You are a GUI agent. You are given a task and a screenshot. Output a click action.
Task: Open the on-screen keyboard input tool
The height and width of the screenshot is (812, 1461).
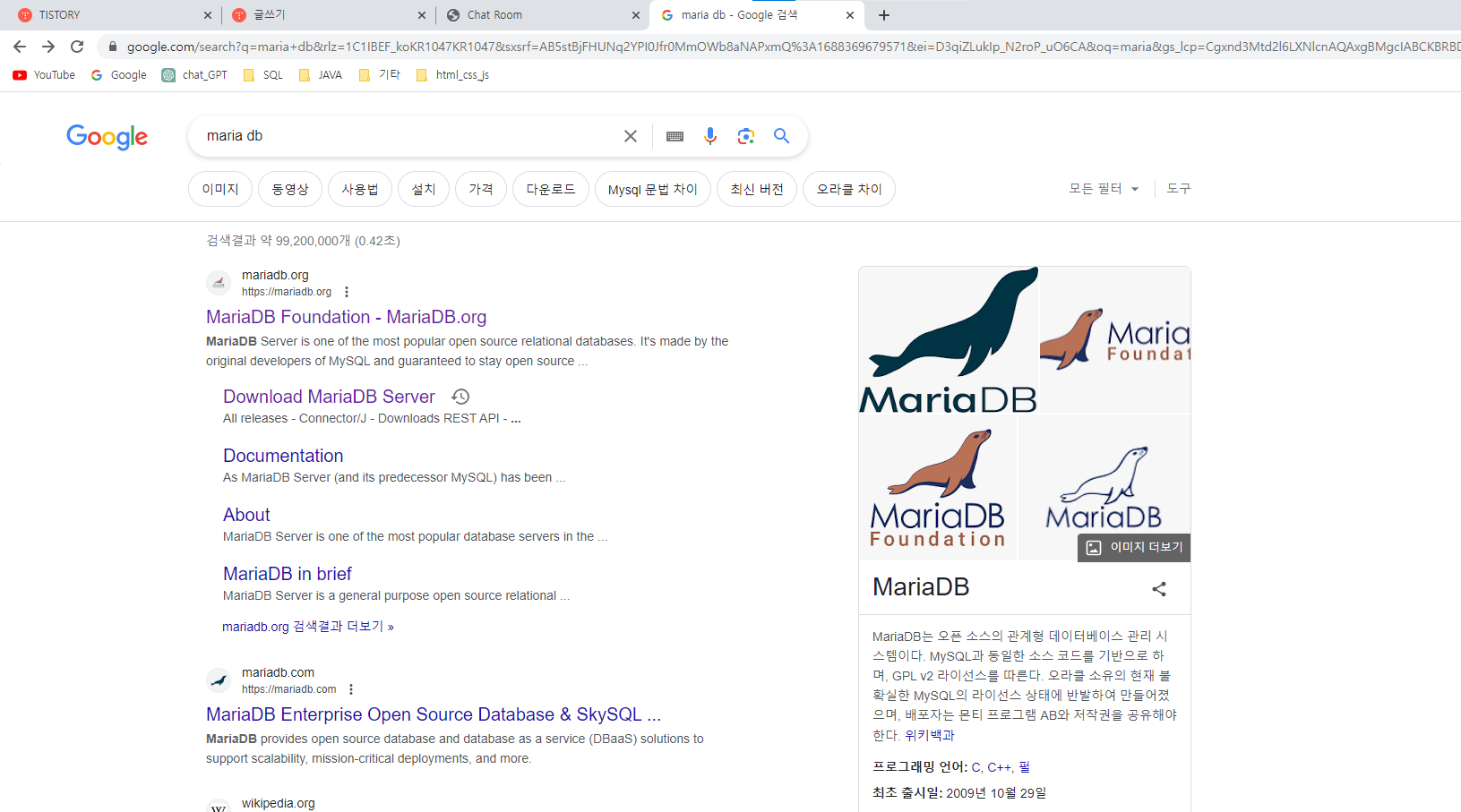pyautogui.click(x=675, y=136)
